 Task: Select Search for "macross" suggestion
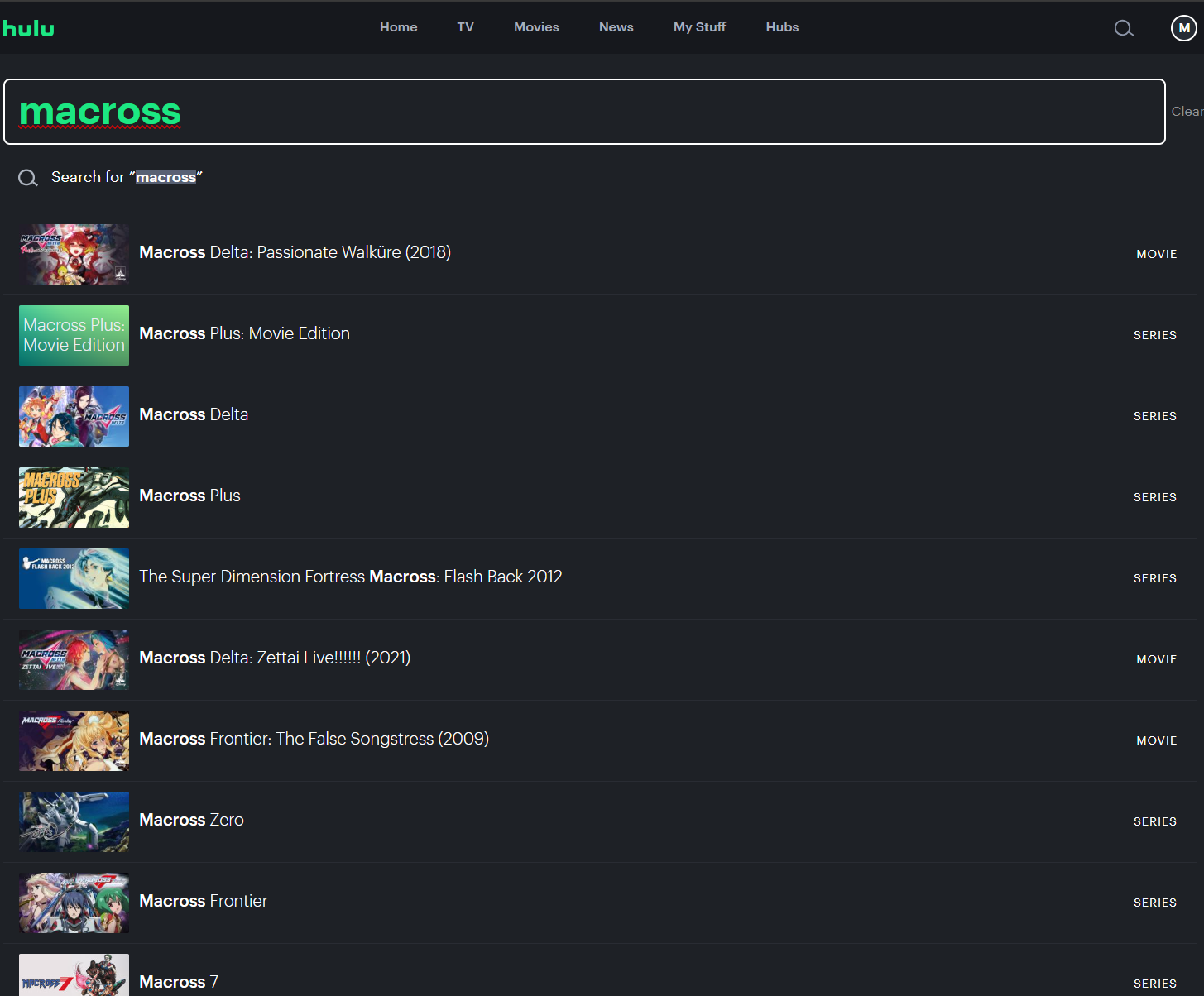[127, 177]
